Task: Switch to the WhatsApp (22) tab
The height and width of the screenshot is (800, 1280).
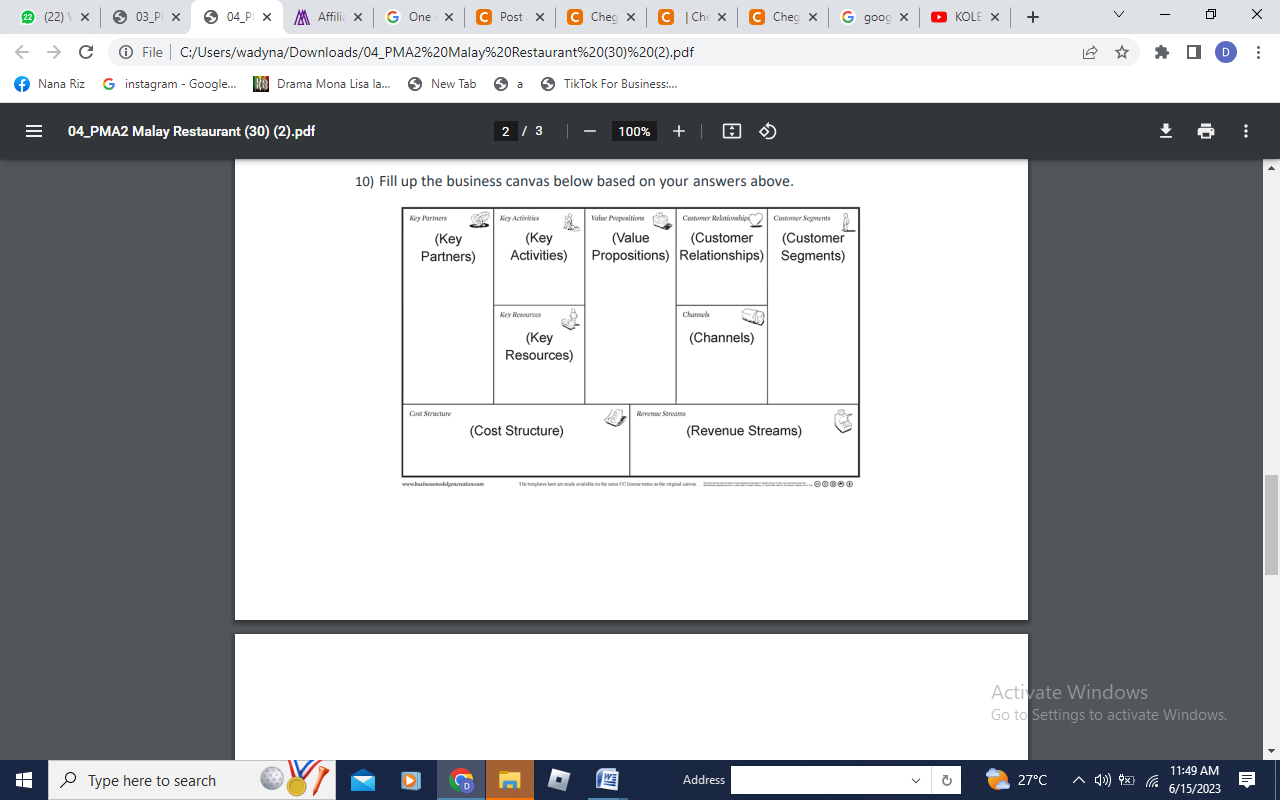Action: point(55,17)
